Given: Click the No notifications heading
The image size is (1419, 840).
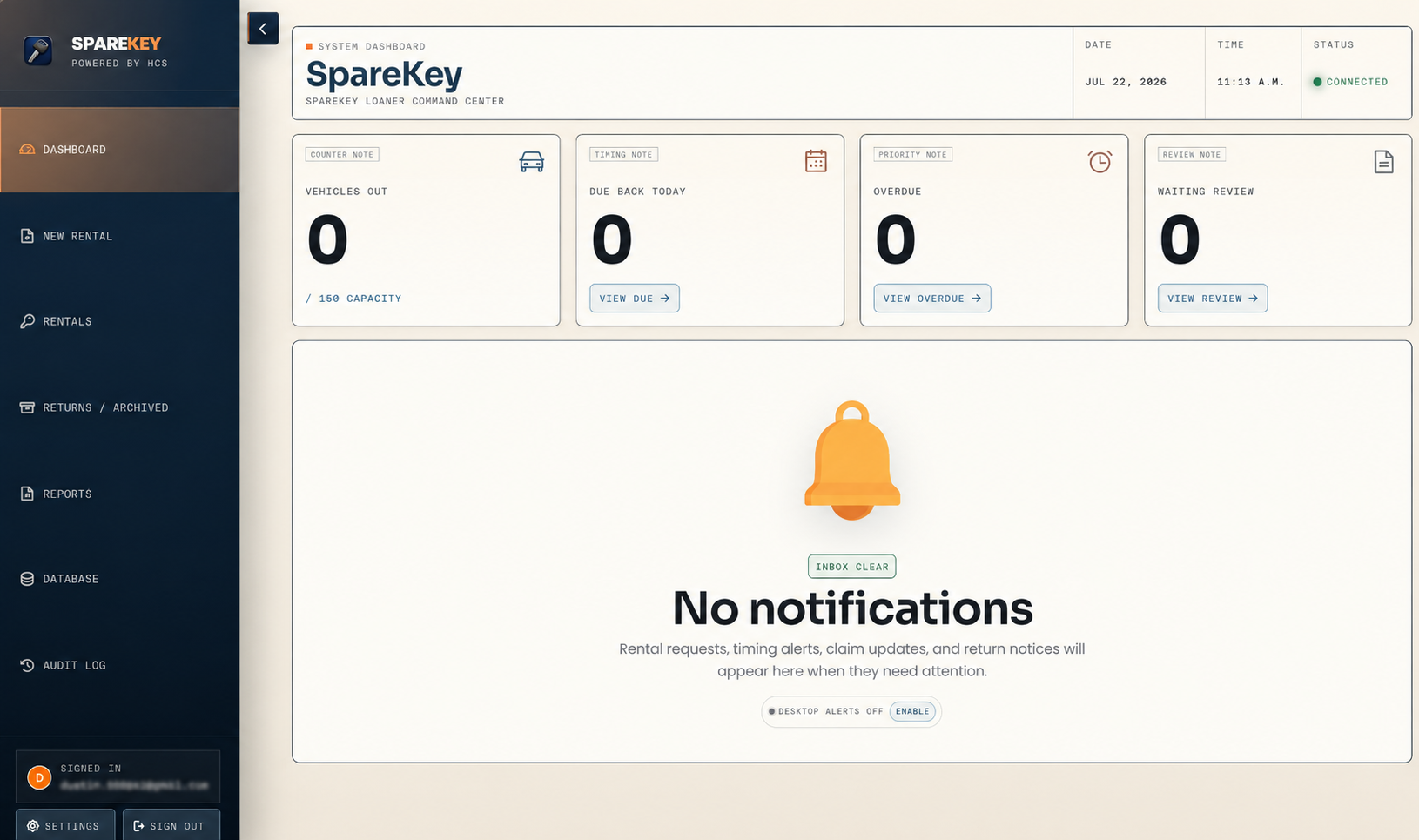Looking at the screenshot, I should point(852,608).
